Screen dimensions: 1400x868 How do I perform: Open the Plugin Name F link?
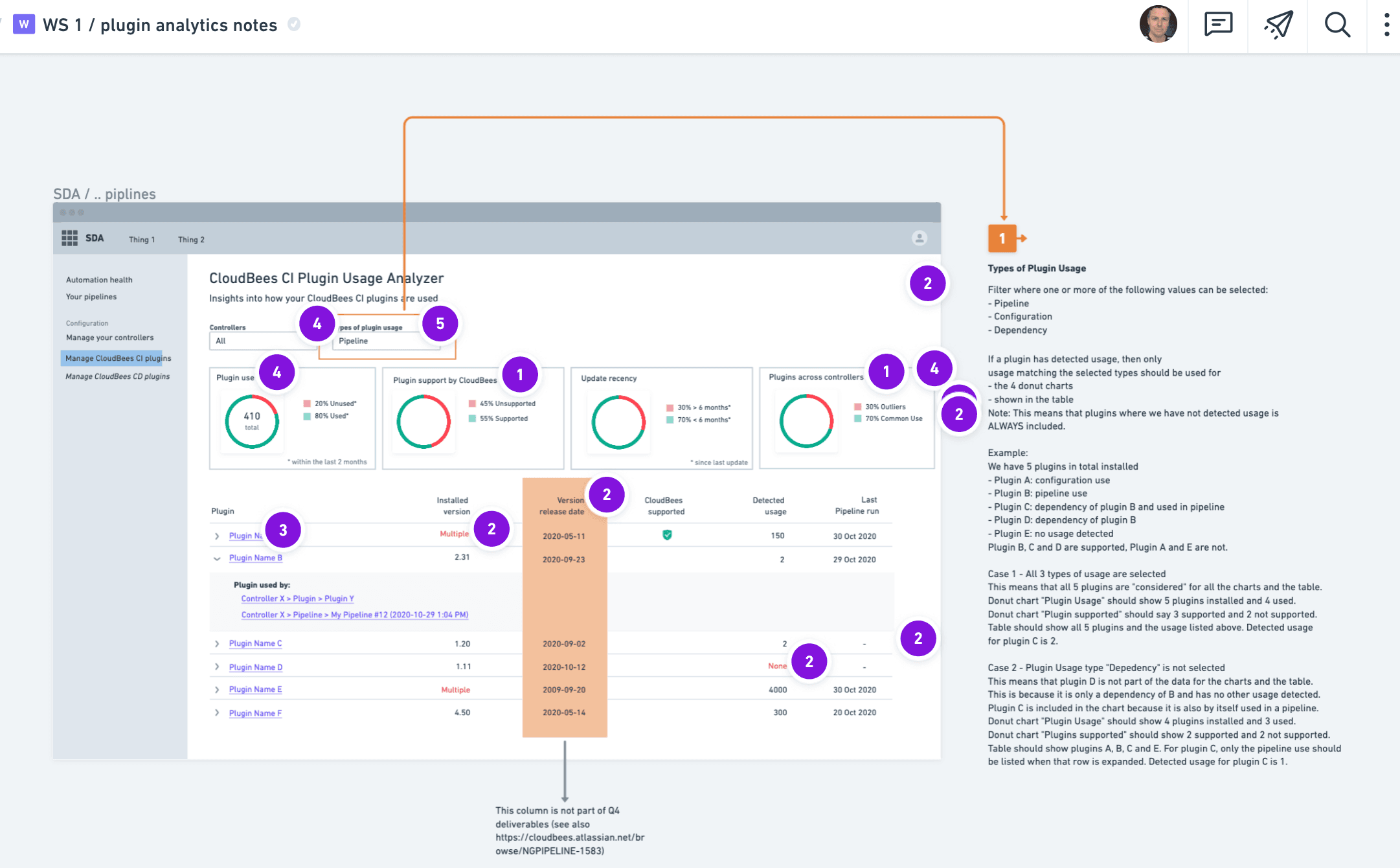pyautogui.click(x=255, y=713)
